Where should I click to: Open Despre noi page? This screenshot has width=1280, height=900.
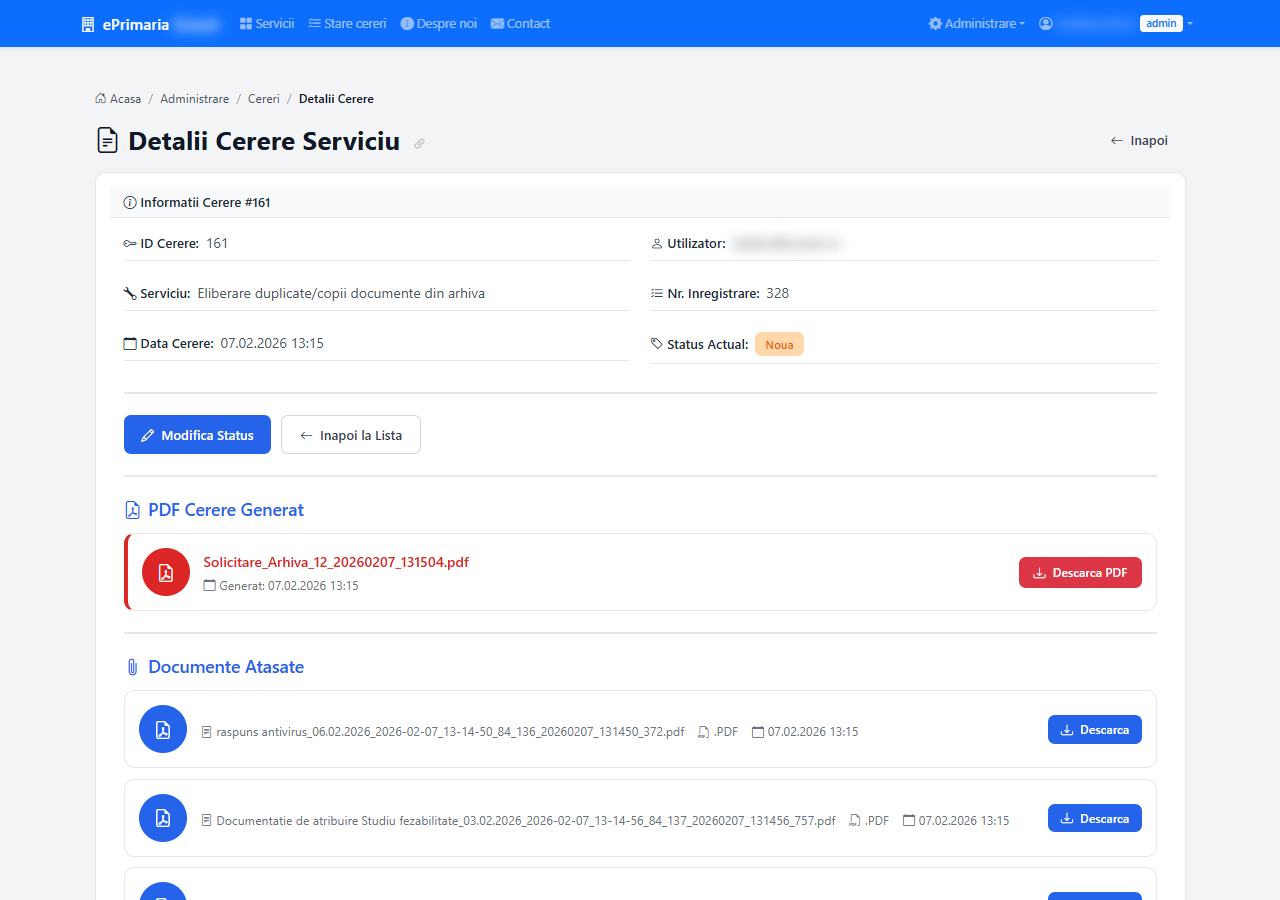(438, 23)
